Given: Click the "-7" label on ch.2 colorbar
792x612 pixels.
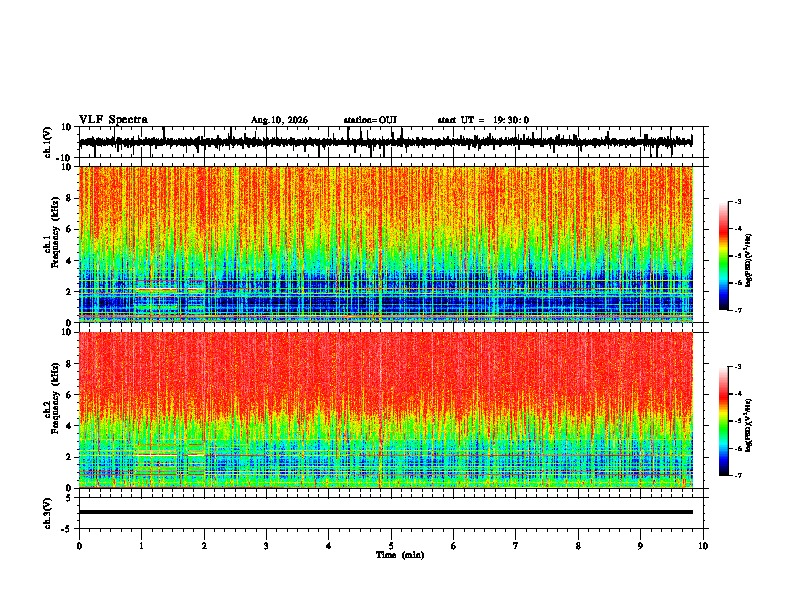Looking at the screenshot, I should pos(738,475).
